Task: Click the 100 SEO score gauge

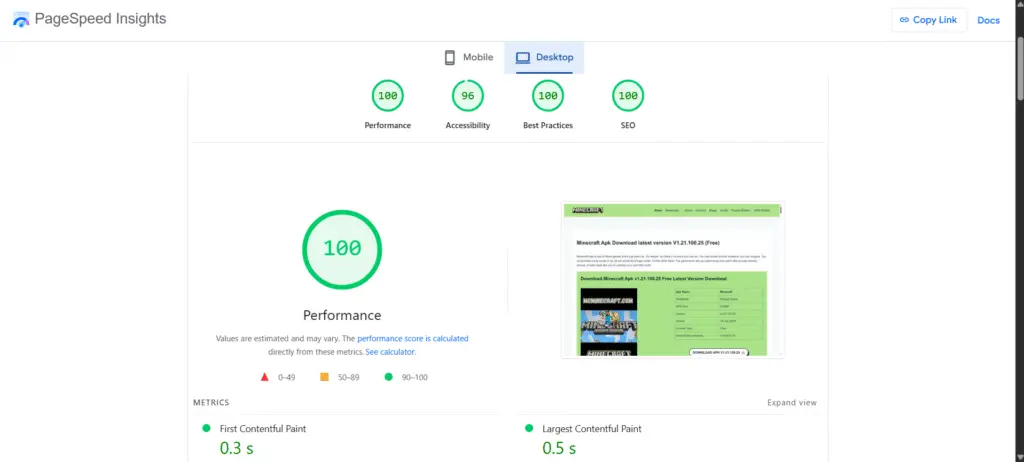Action: [627, 97]
